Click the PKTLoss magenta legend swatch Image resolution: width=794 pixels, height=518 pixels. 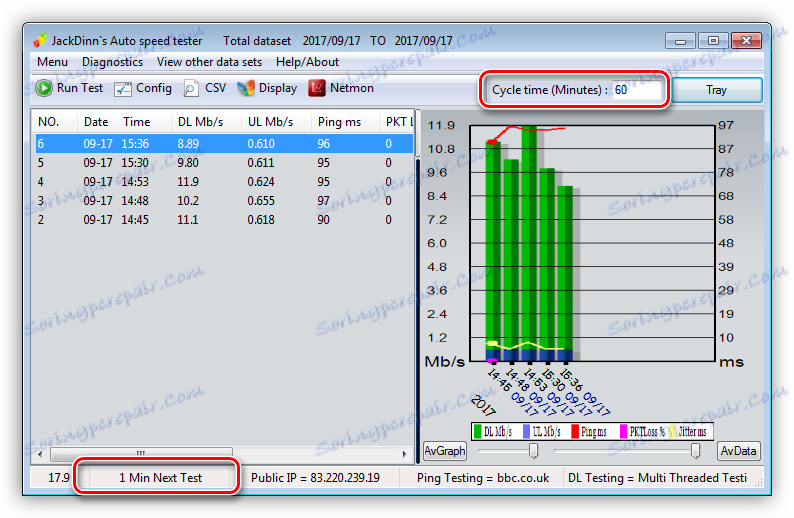pos(623,431)
